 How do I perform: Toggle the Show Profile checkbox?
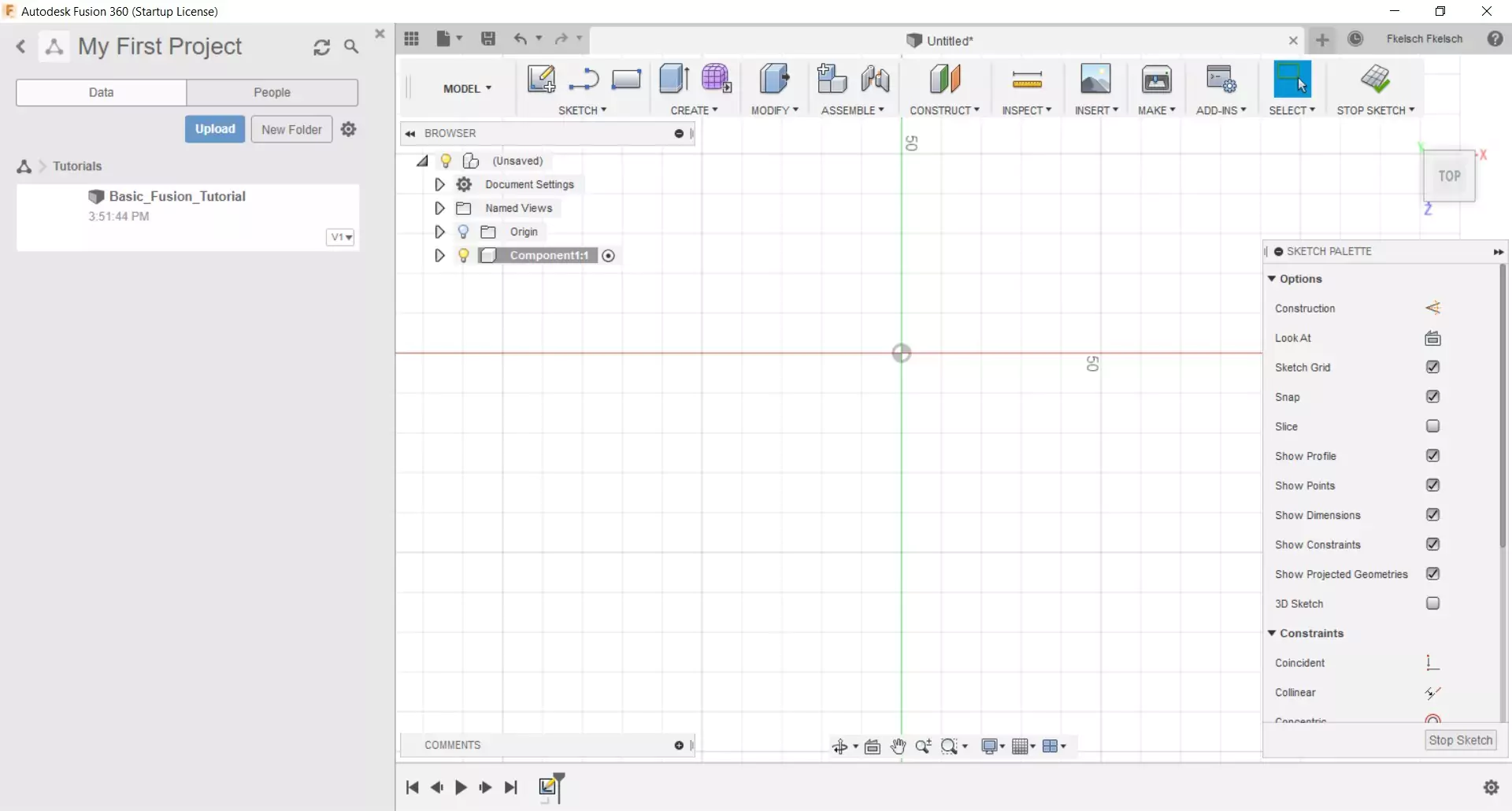coord(1432,456)
